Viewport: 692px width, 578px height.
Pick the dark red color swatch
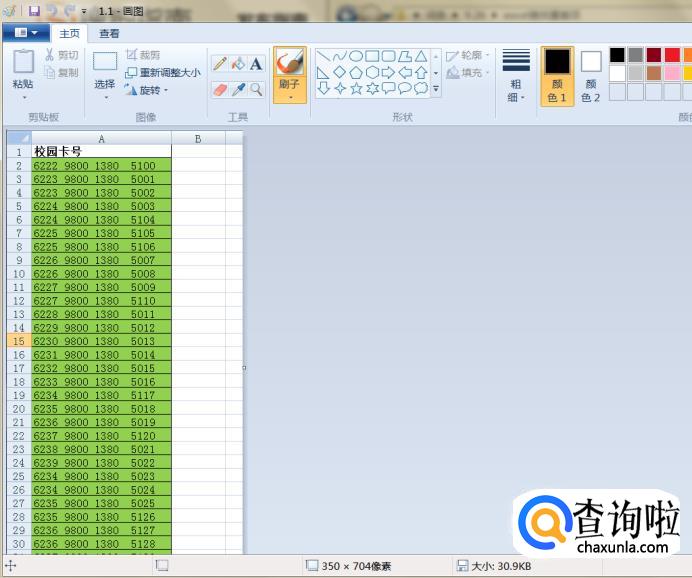click(x=654, y=55)
